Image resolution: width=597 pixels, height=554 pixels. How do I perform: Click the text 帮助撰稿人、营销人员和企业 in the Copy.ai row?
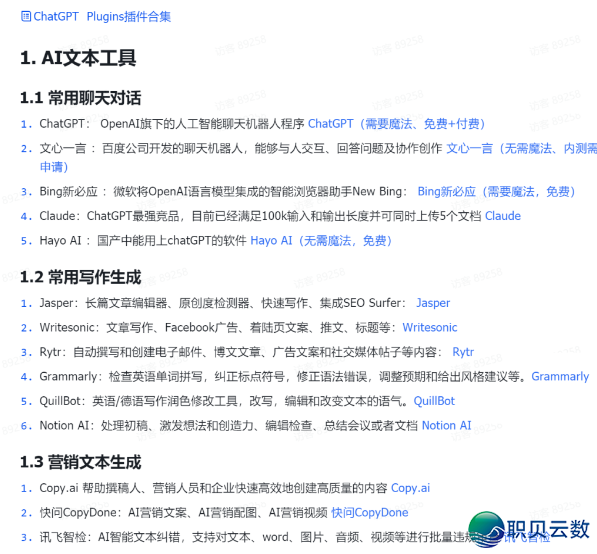pos(158,488)
